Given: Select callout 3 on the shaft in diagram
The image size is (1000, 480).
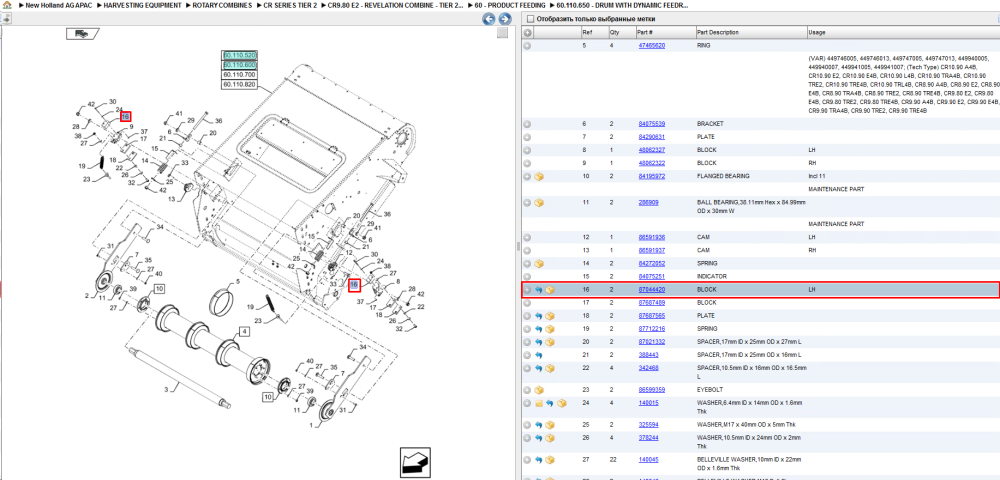Looking at the screenshot, I should pyautogui.click(x=166, y=389).
